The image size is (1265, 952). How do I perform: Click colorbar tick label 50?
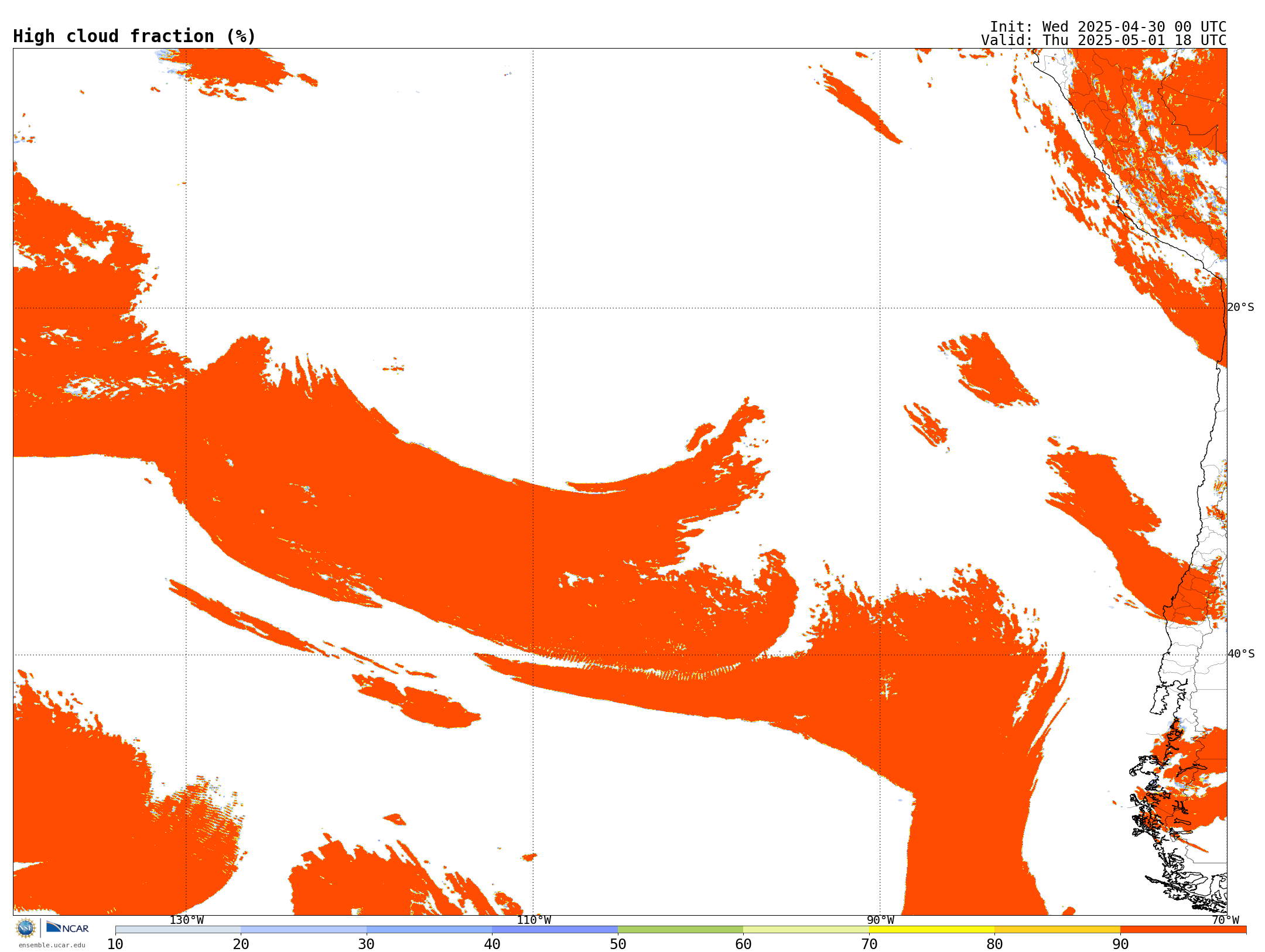click(x=618, y=944)
